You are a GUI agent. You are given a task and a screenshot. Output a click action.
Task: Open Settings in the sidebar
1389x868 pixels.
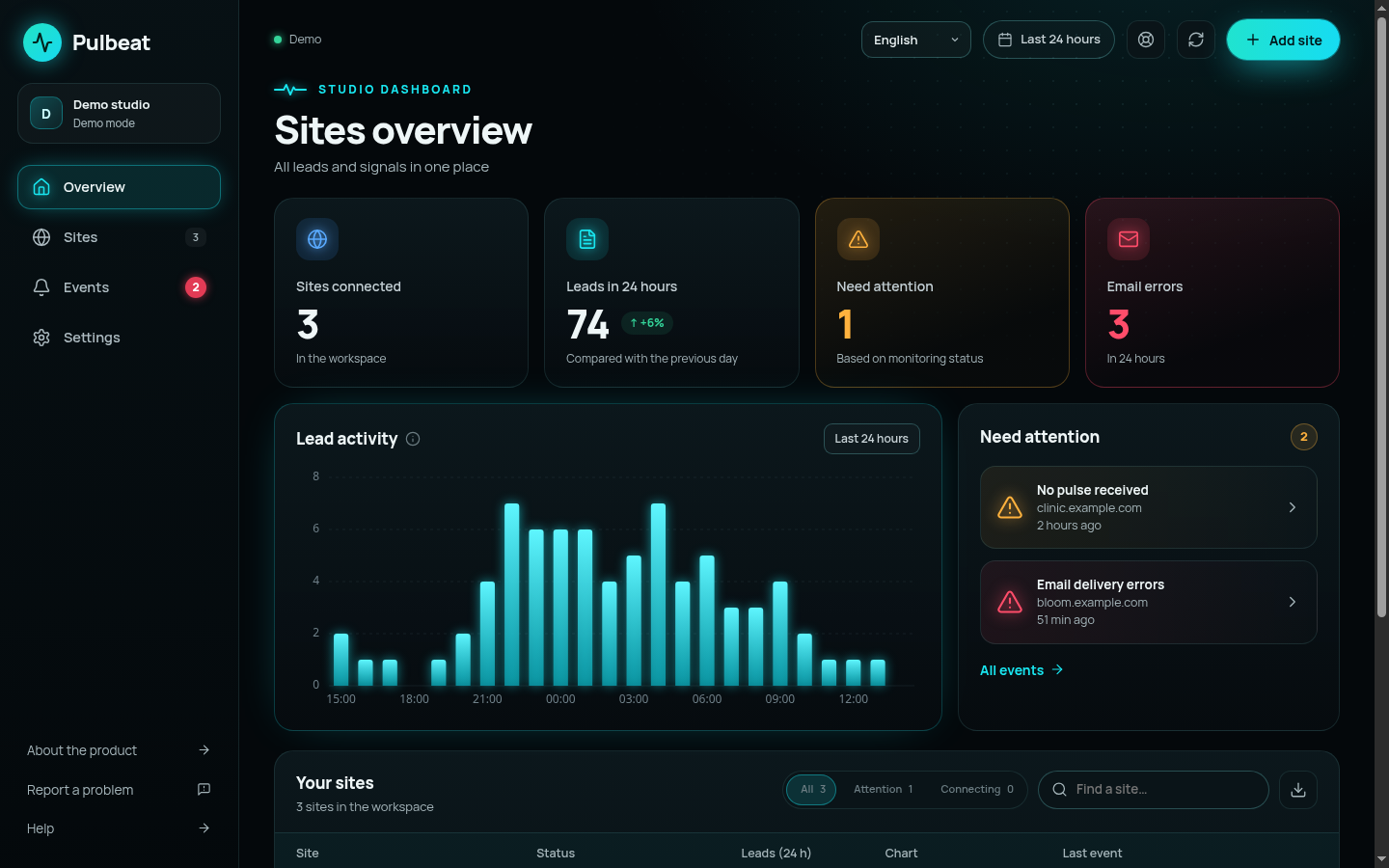pyautogui.click(x=119, y=338)
